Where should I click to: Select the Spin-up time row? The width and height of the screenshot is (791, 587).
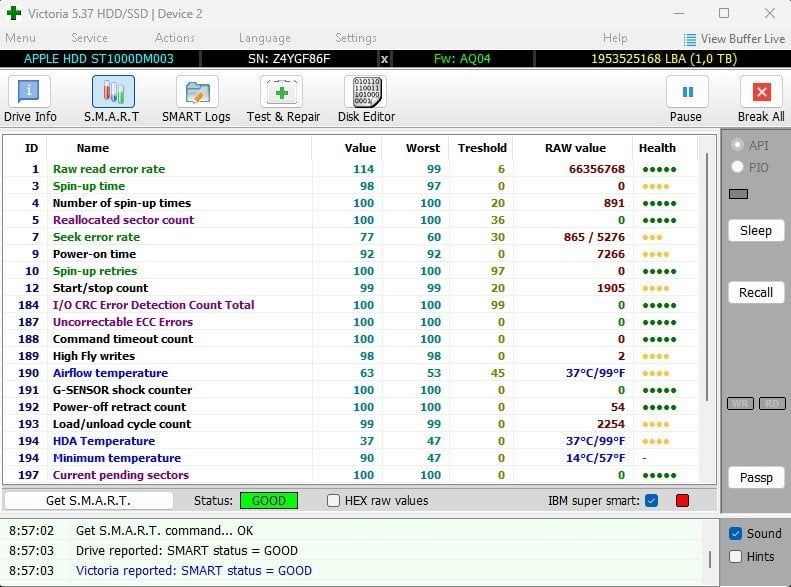(x=351, y=186)
